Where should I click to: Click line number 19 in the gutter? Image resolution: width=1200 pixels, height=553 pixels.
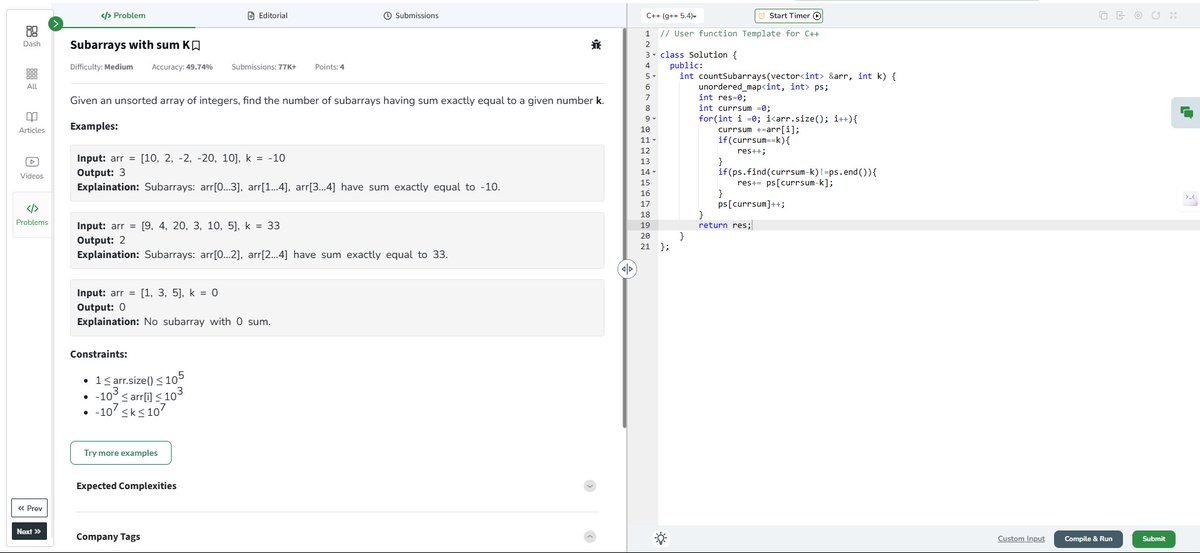click(644, 226)
